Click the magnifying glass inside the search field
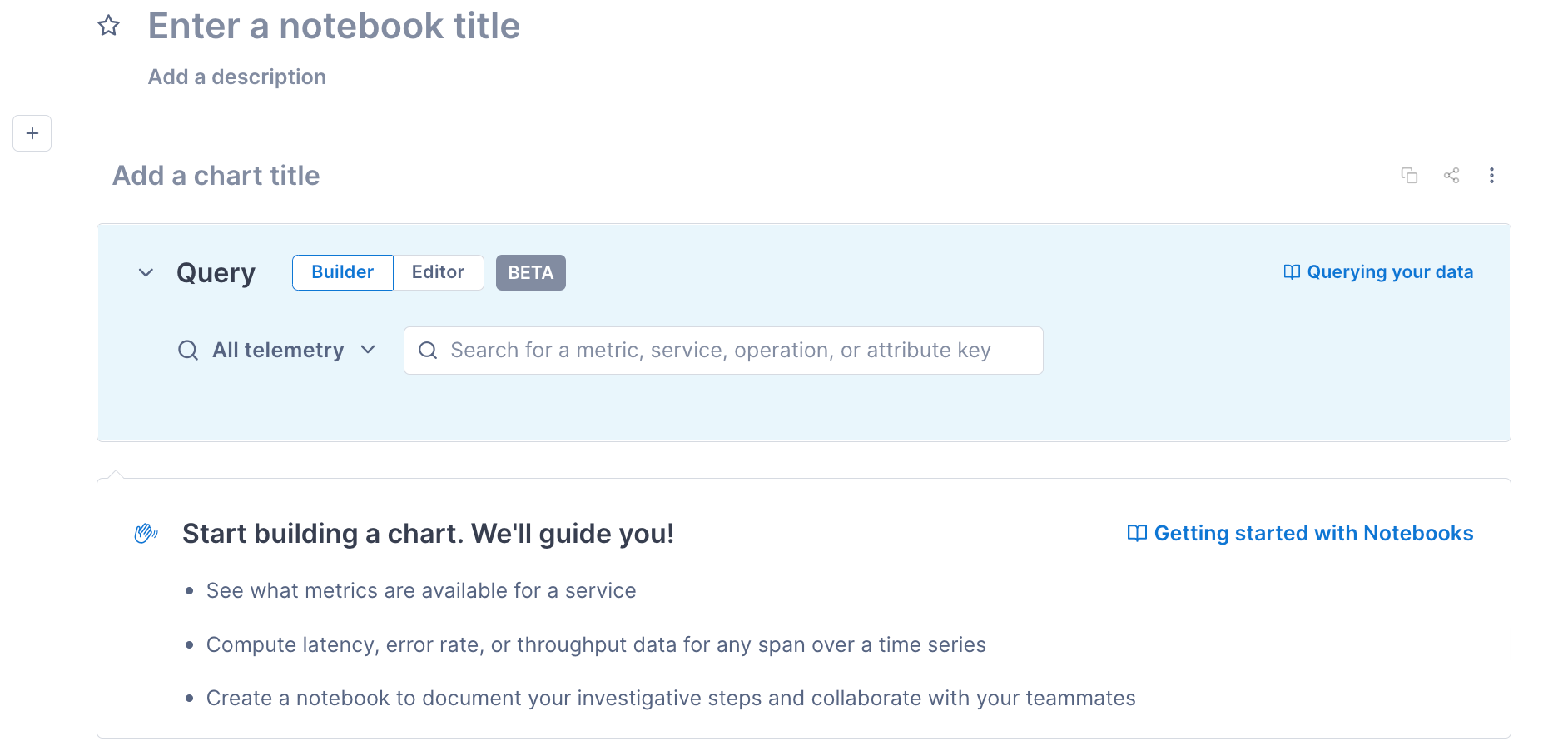Image resolution: width=1568 pixels, height=756 pixels. pyautogui.click(x=429, y=350)
